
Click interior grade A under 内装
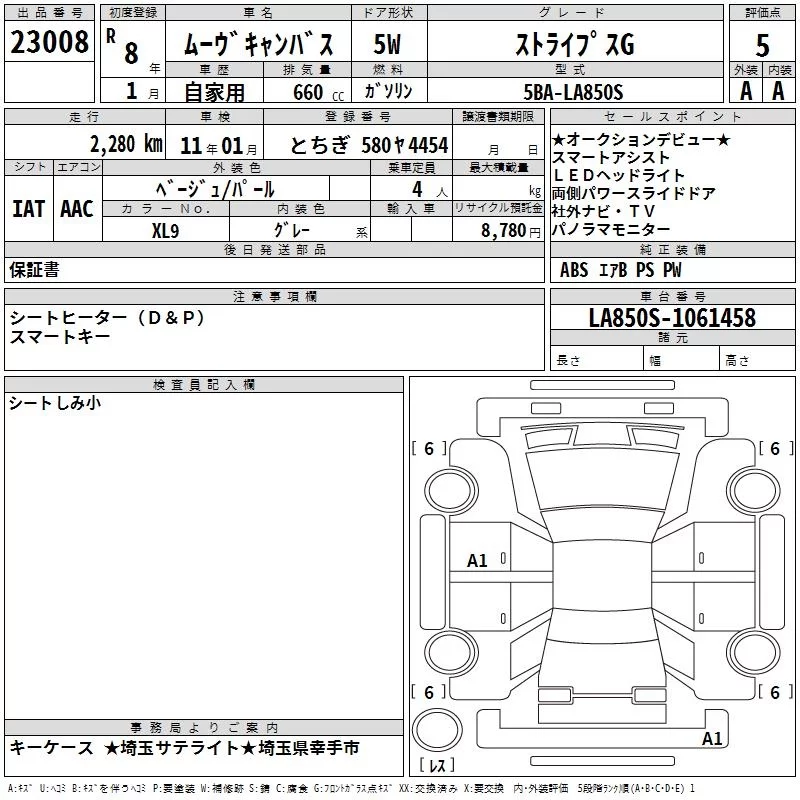[x=778, y=91]
